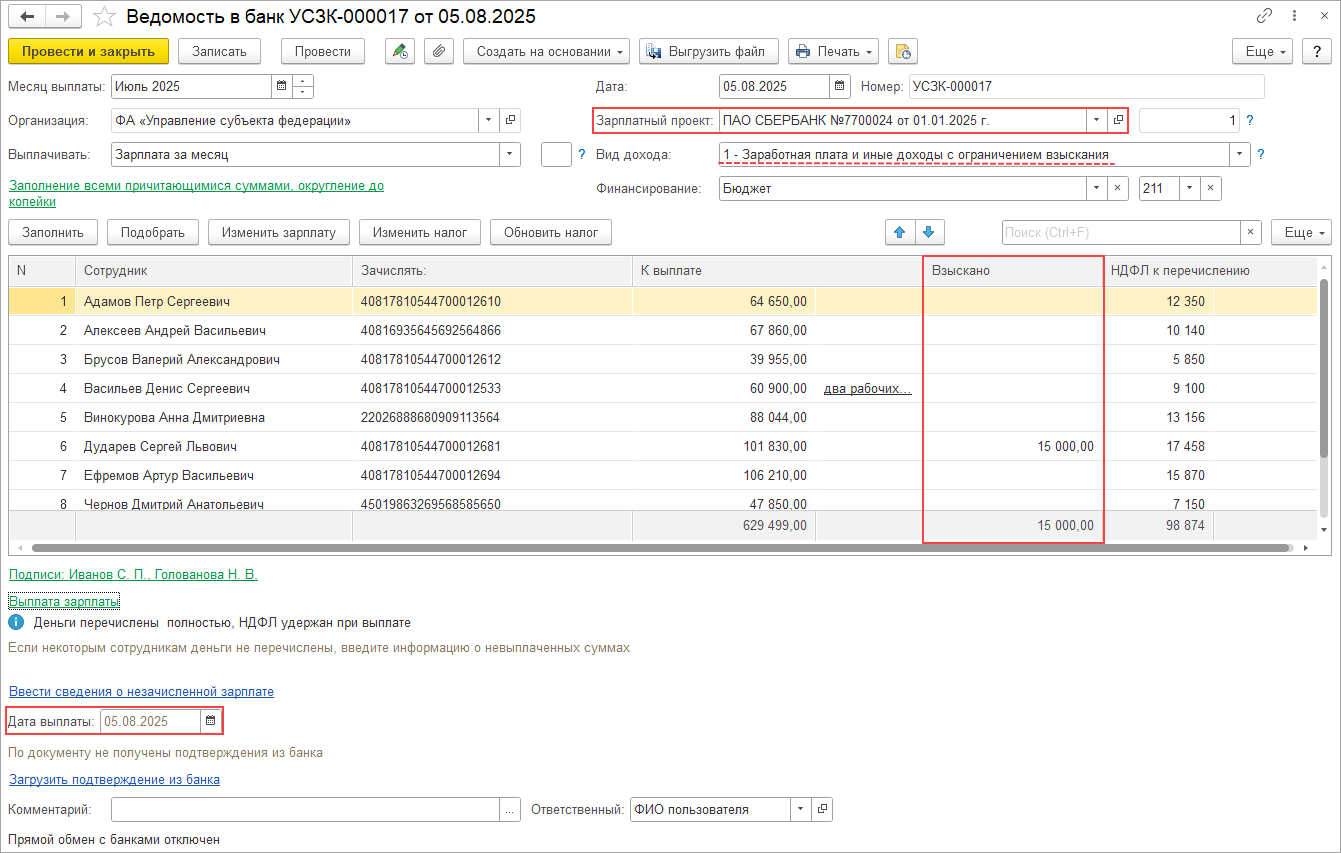Open calendar picker for Дата field
The width and height of the screenshot is (1341, 853).
click(x=840, y=86)
